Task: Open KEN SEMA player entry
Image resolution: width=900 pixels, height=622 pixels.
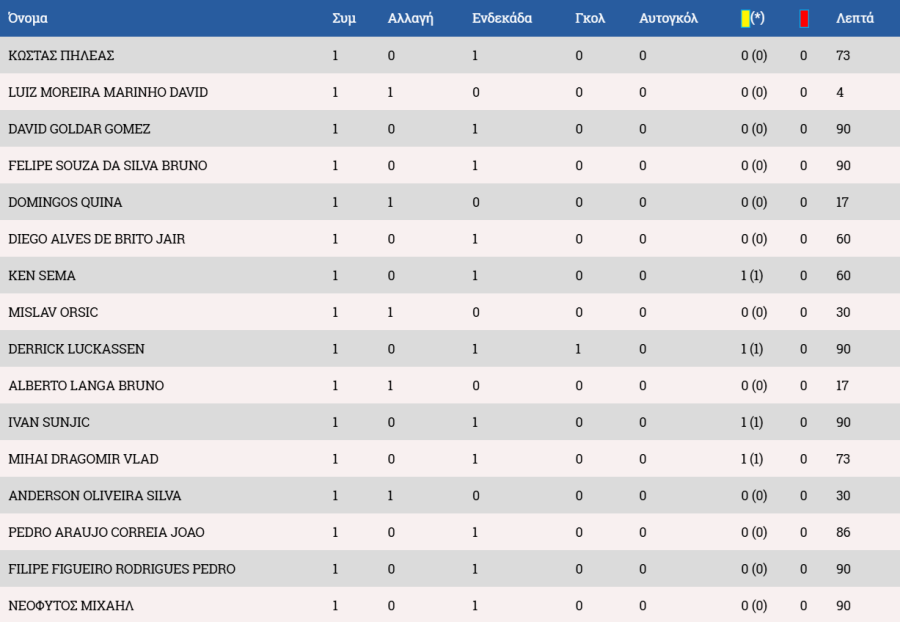Action: (x=42, y=275)
